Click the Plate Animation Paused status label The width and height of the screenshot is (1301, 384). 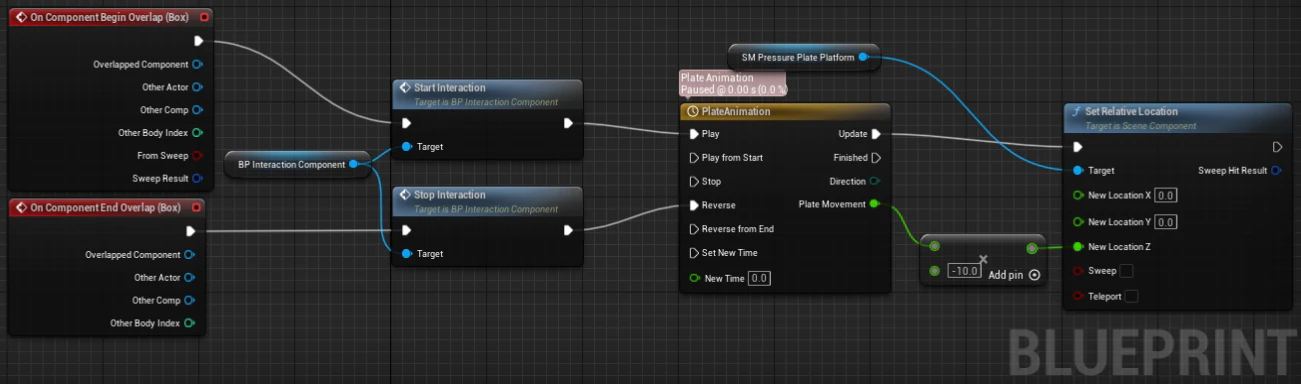coord(733,83)
